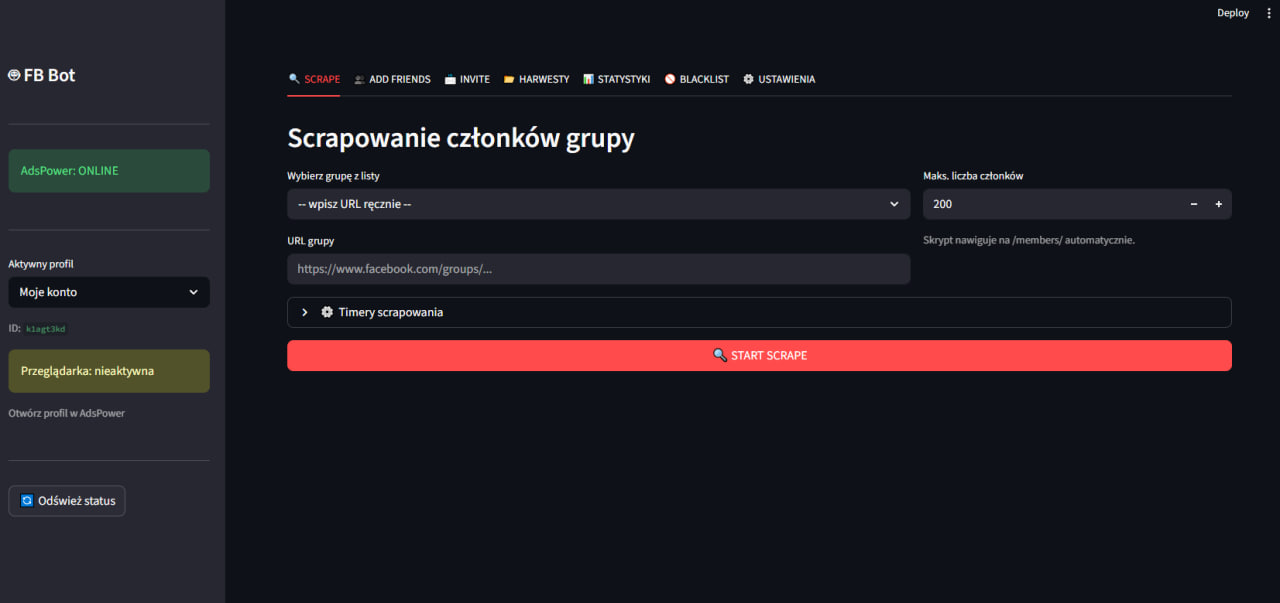This screenshot has width=1280, height=603.
Task: Click the Invite envelope icon
Action: [x=450, y=79]
